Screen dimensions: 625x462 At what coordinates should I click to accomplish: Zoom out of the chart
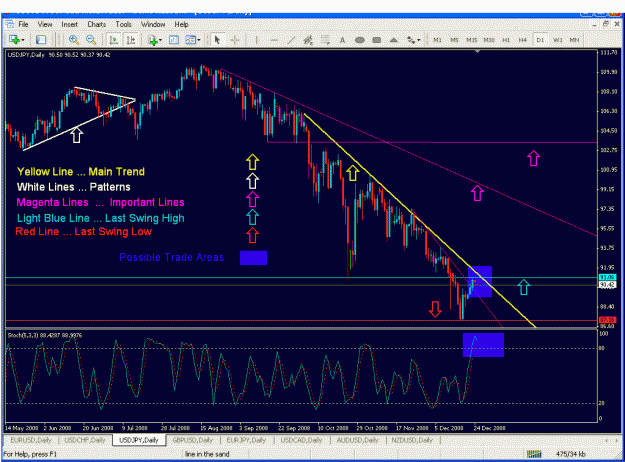91,40
